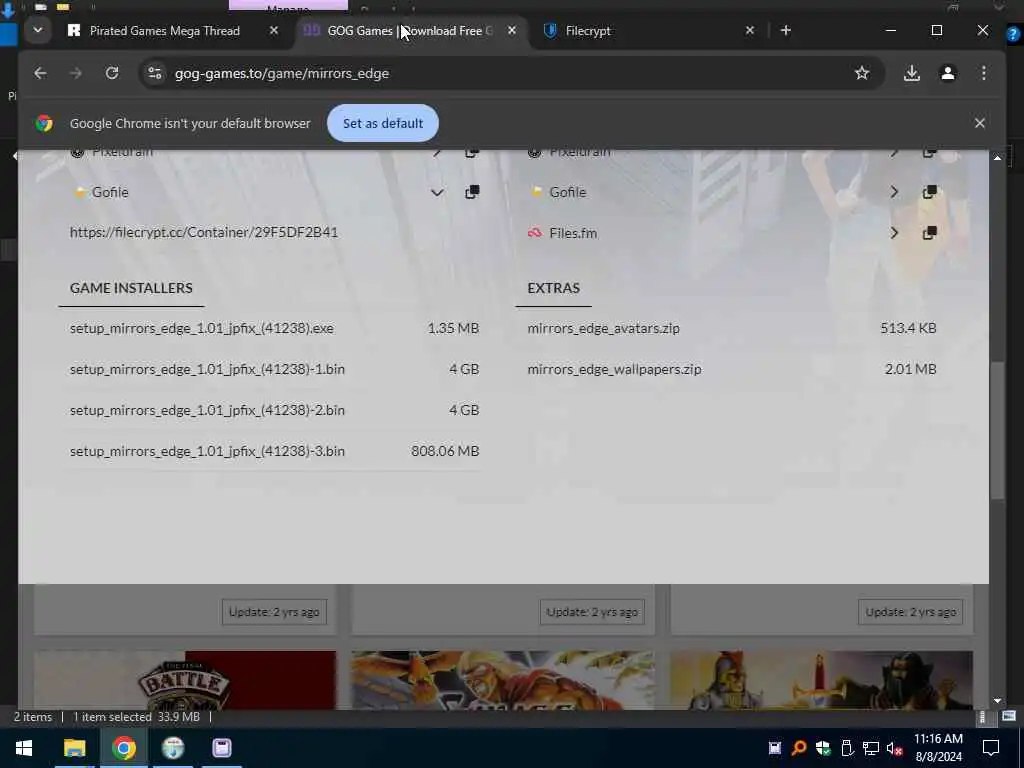Open the purple app in taskbar
Viewport: 1024px width, 768px height.
click(222, 748)
